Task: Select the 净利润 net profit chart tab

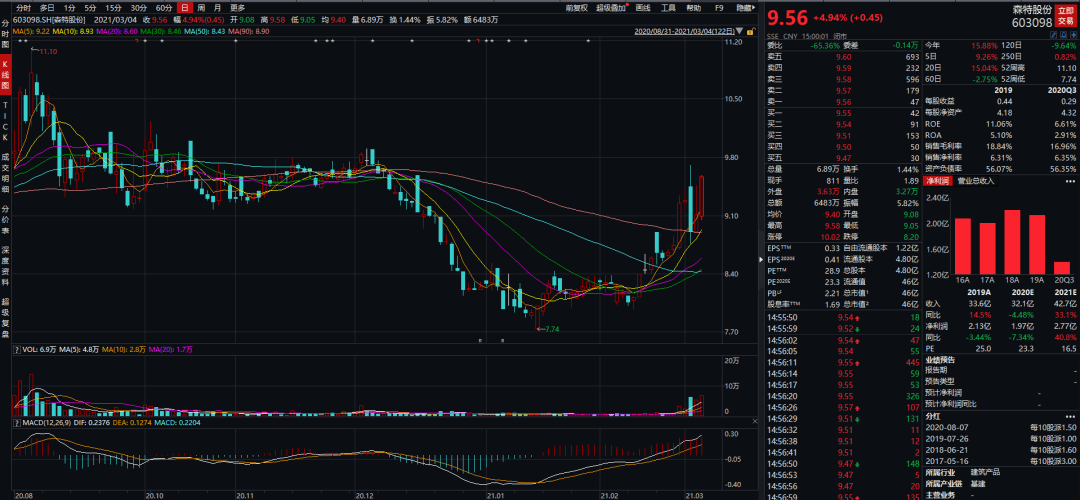Action: click(938, 181)
